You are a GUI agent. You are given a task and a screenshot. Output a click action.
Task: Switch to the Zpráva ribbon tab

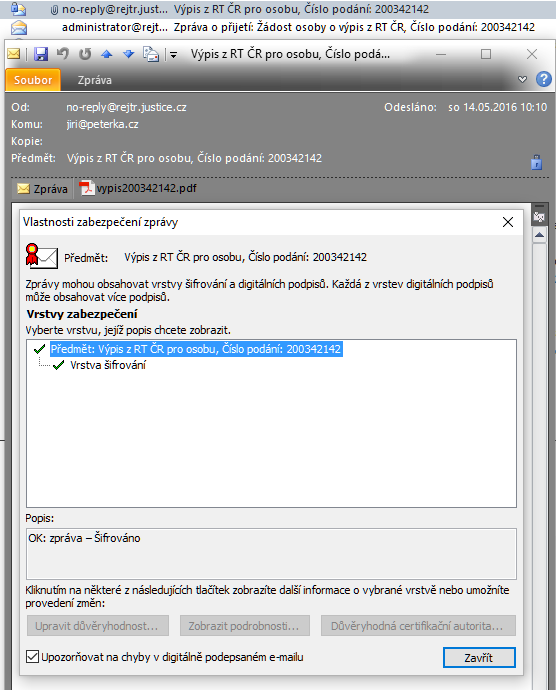pos(95,80)
